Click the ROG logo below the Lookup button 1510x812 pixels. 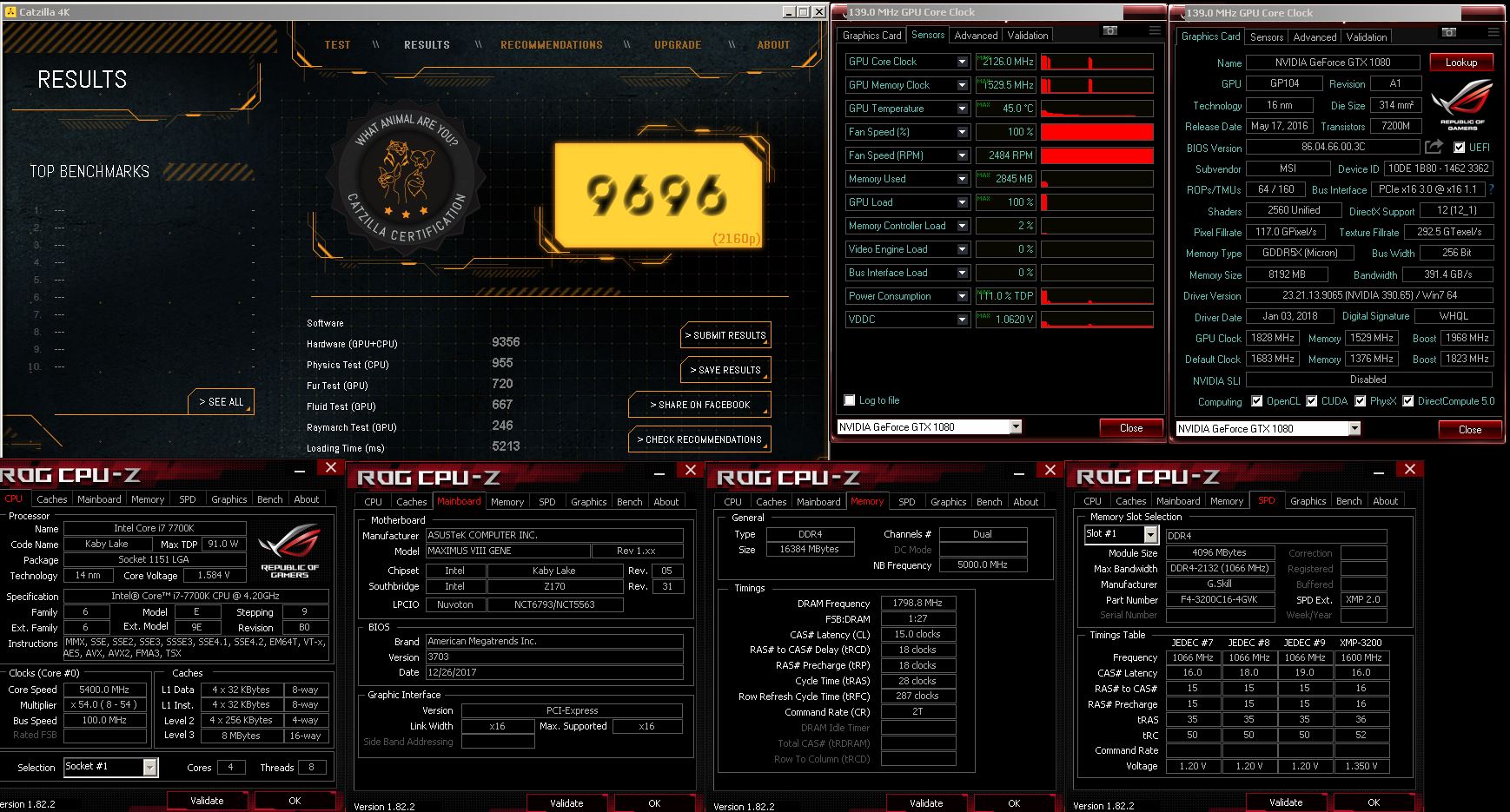[1463, 104]
